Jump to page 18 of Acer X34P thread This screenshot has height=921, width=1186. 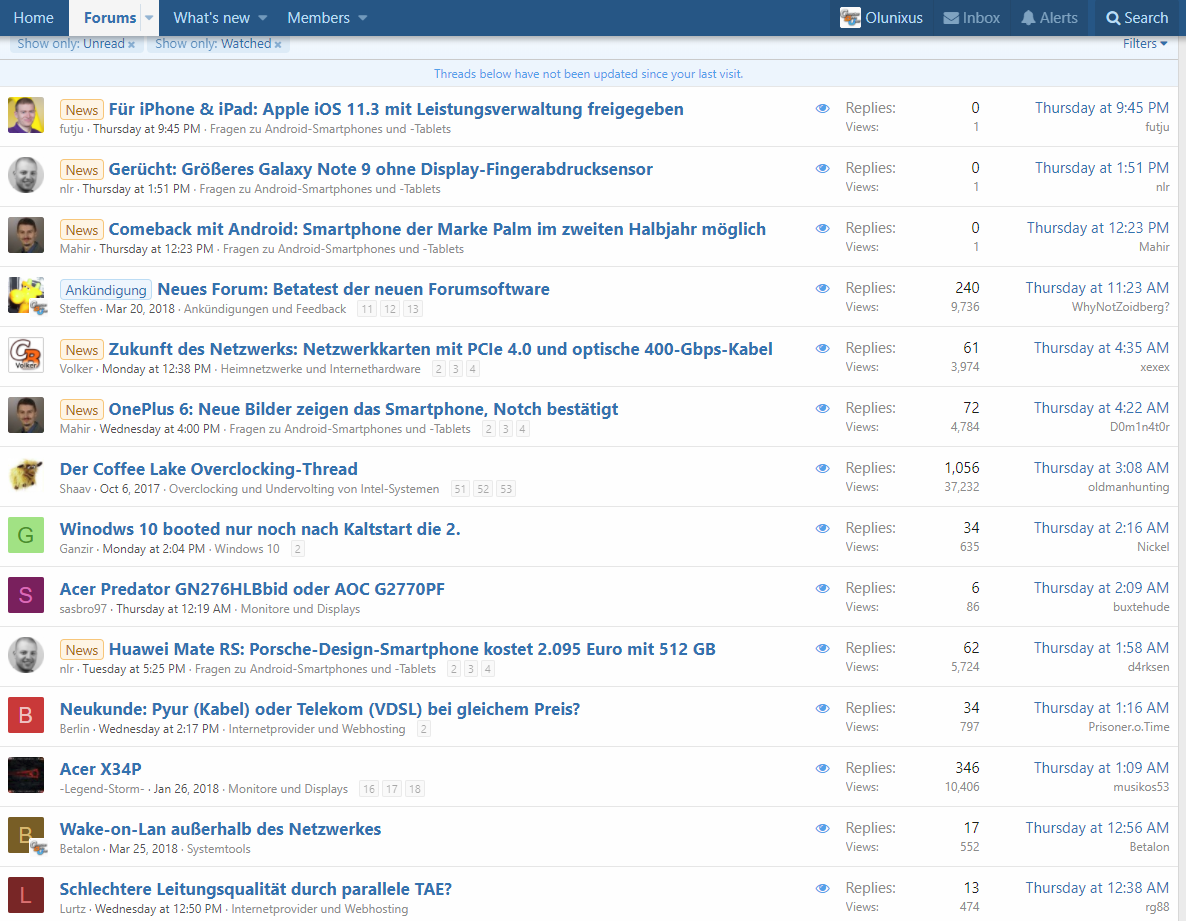pos(414,789)
